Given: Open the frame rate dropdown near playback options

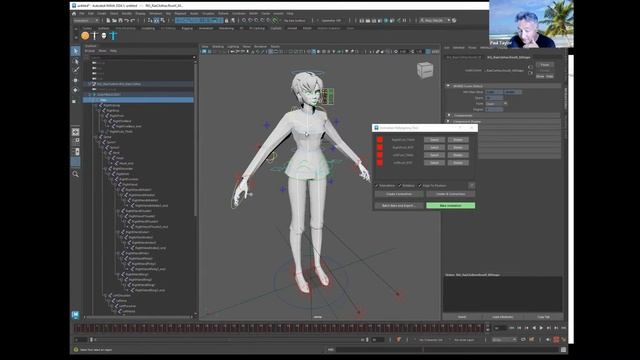Looking at the screenshot, I should coord(504,340).
